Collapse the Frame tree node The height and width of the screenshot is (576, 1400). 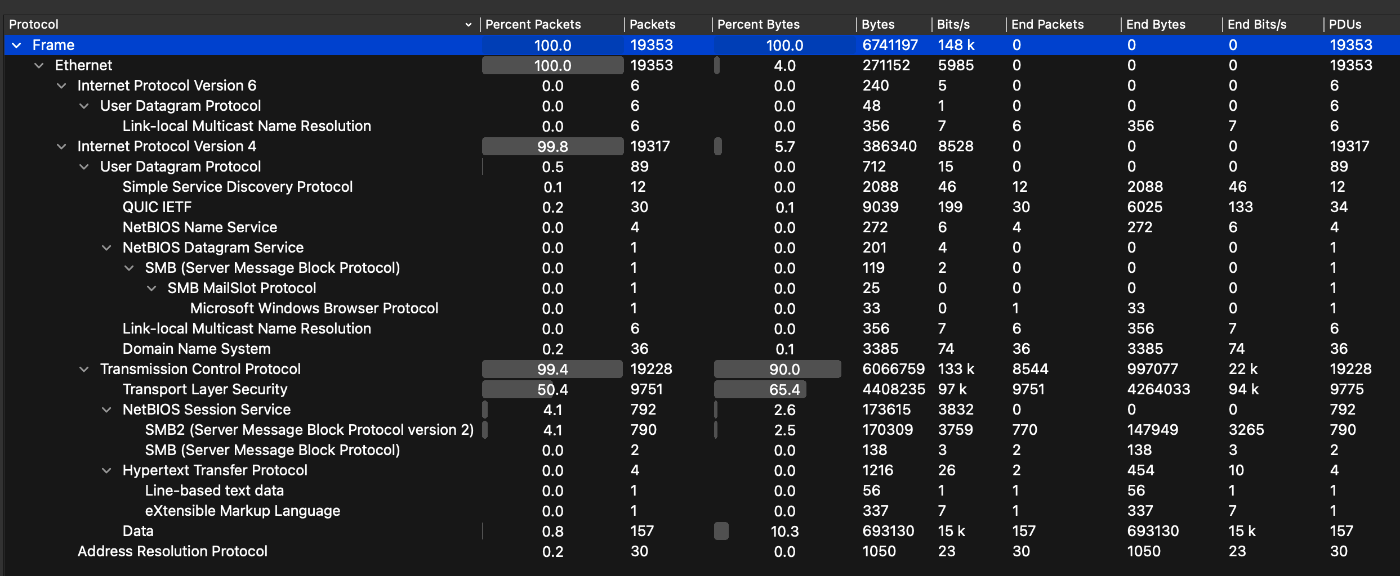point(16,45)
